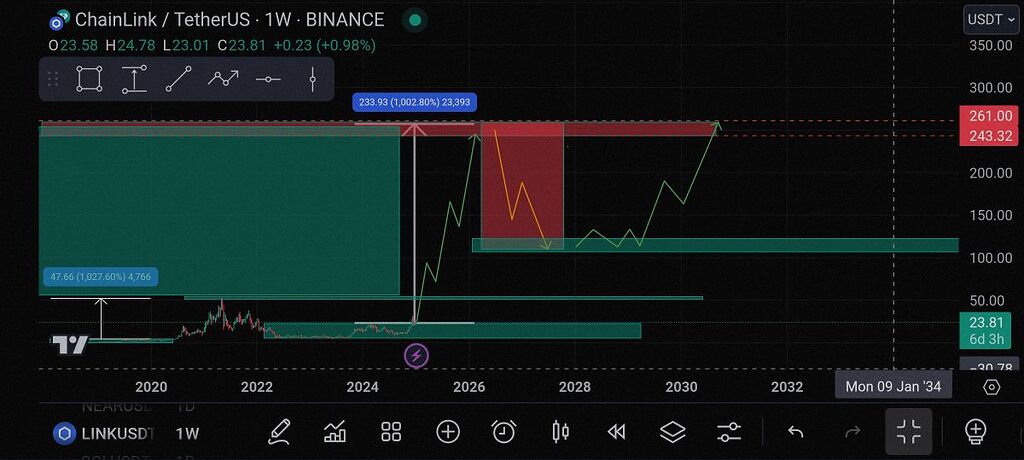The width and height of the screenshot is (1024, 460).
Task: Open the object tree layers icon
Action: [x=673, y=431]
